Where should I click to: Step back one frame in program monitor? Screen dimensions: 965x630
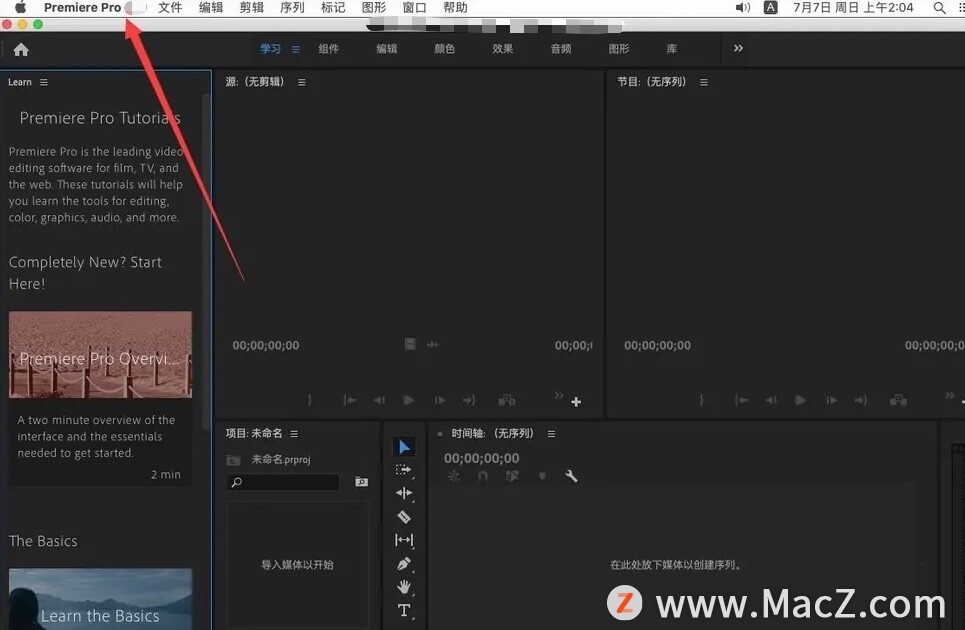(x=771, y=401)
